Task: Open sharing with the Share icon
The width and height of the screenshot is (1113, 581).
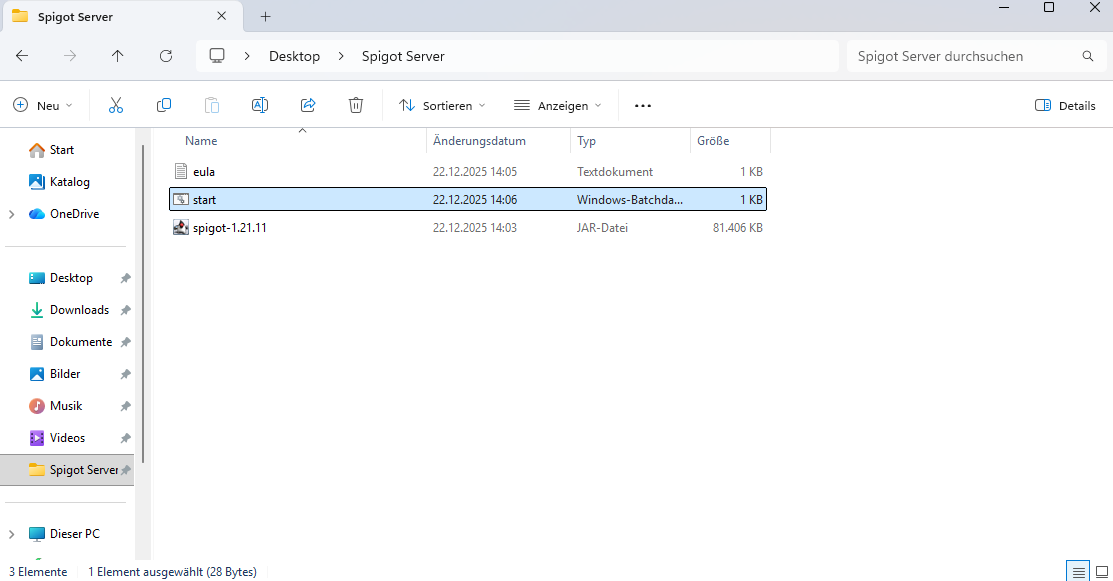Action: tap(308, 105)
